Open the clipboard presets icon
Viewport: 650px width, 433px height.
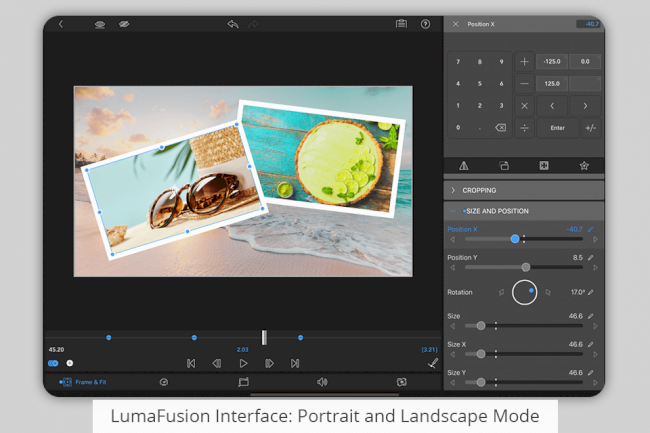401,24
